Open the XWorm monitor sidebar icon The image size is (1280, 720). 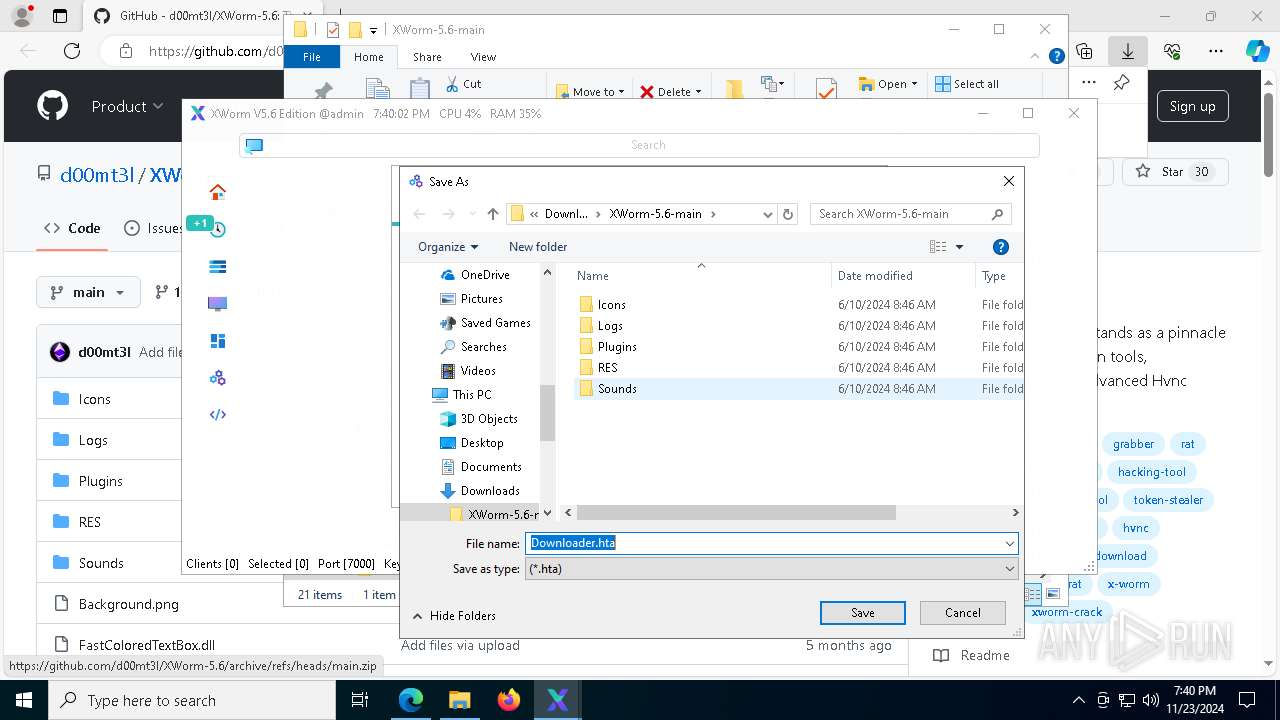217,304
